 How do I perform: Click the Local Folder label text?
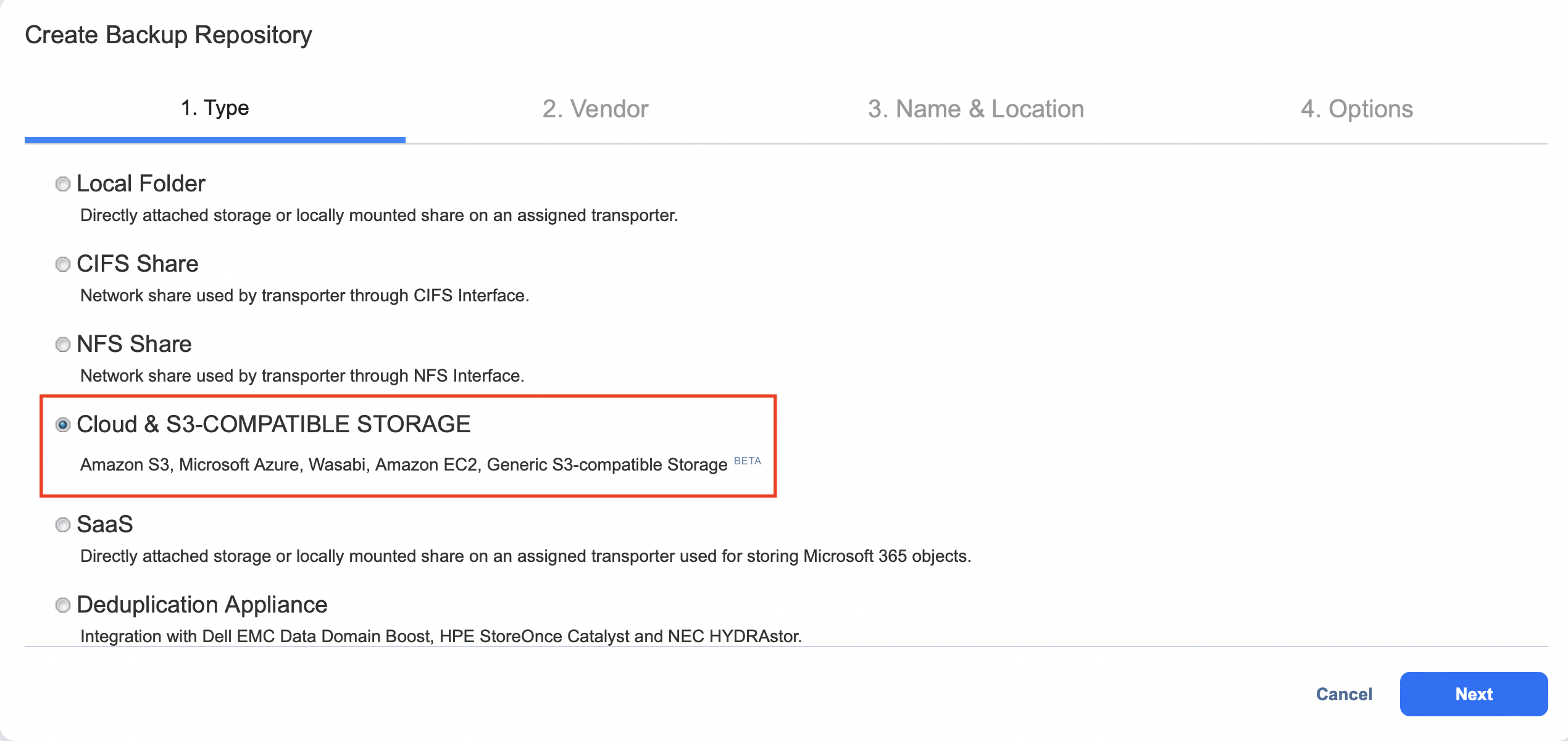(x=141, y=184)
